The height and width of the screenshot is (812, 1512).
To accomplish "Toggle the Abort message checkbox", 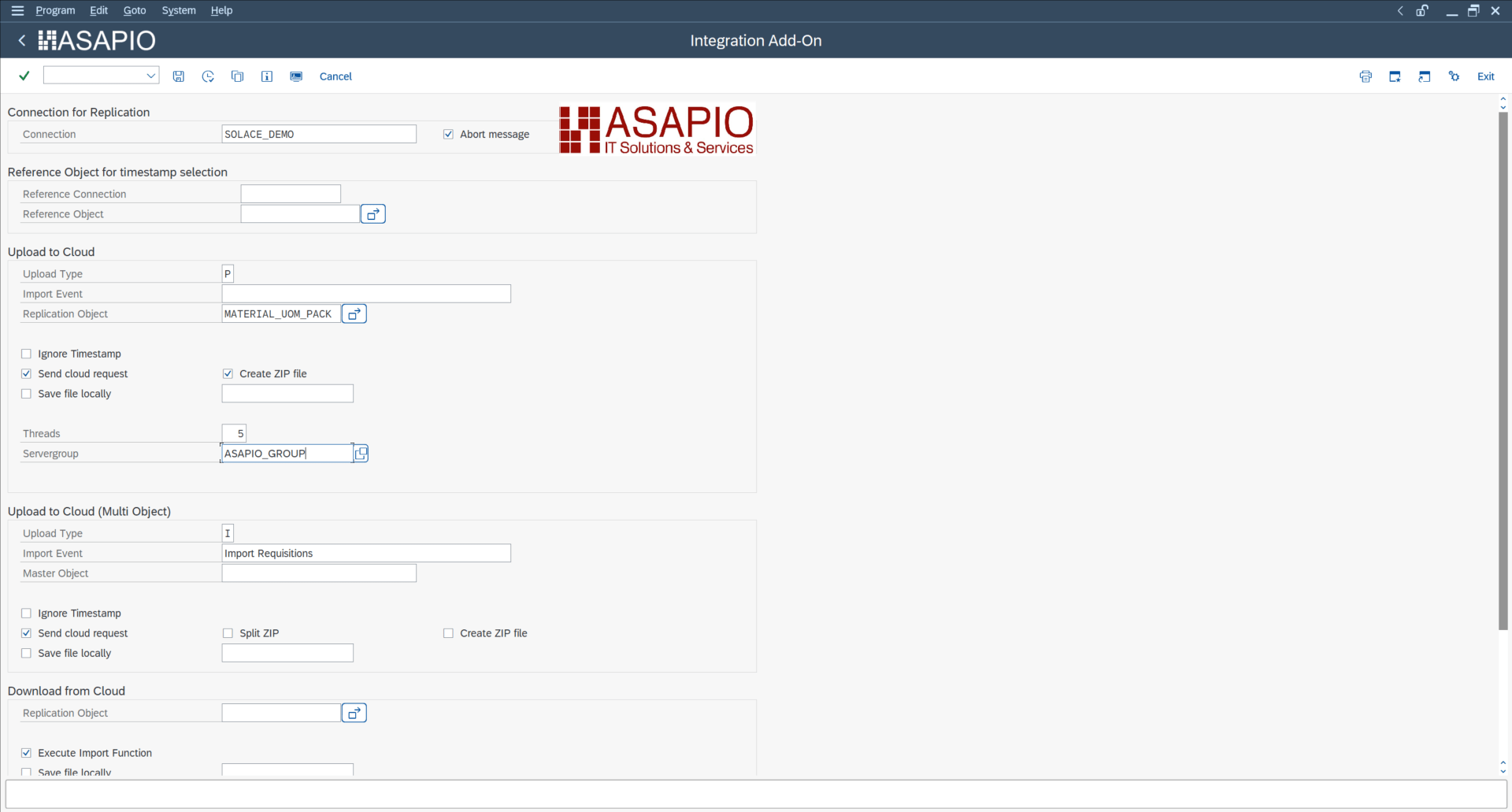I will pyautogui.click(x=448, y=134).
